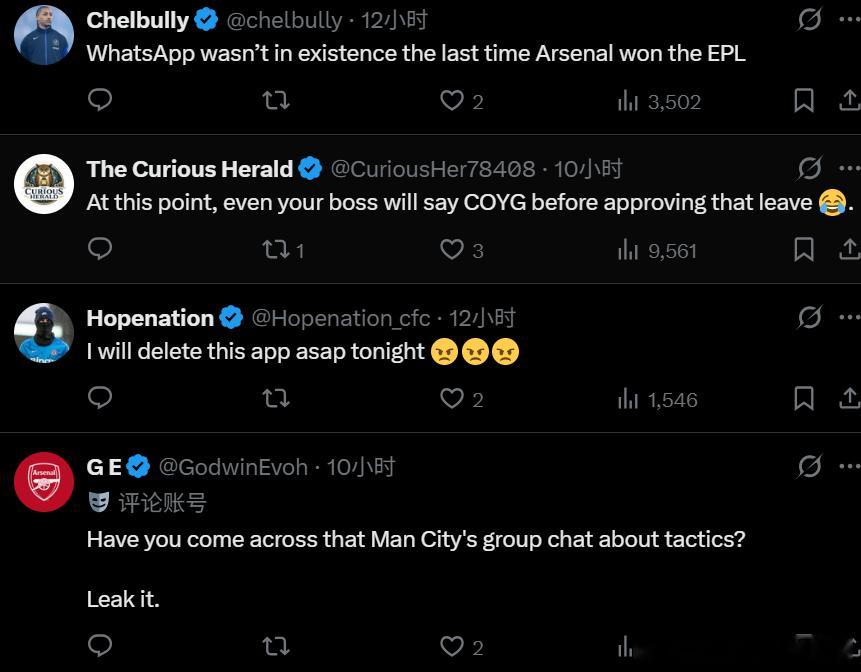Bookmark Hopenation's tweet
The height and width of the screenshot is (672, 861).
click(x=804, y=399)
